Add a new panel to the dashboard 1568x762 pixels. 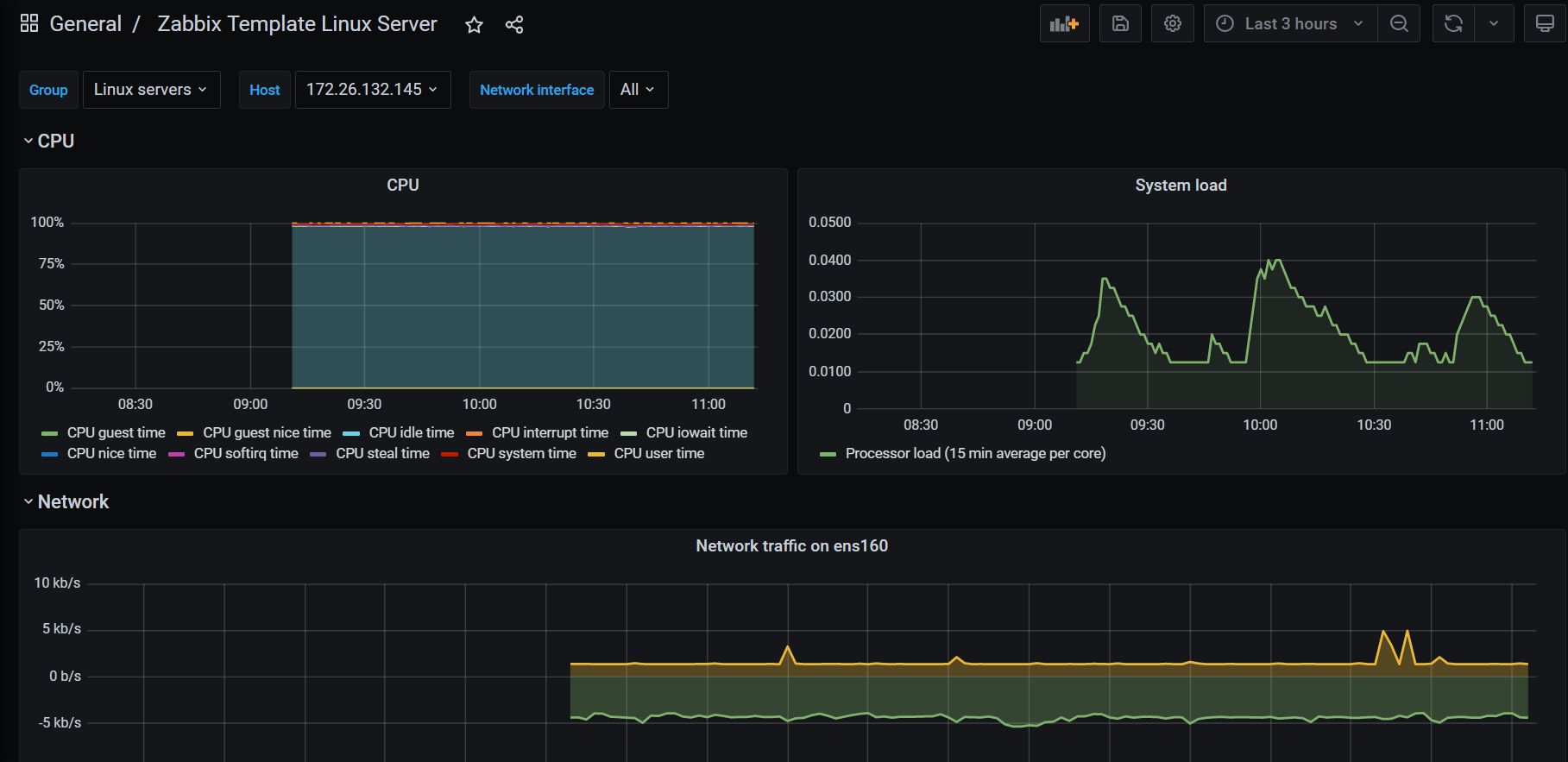pyautogui.click(x=1064, y=23)
